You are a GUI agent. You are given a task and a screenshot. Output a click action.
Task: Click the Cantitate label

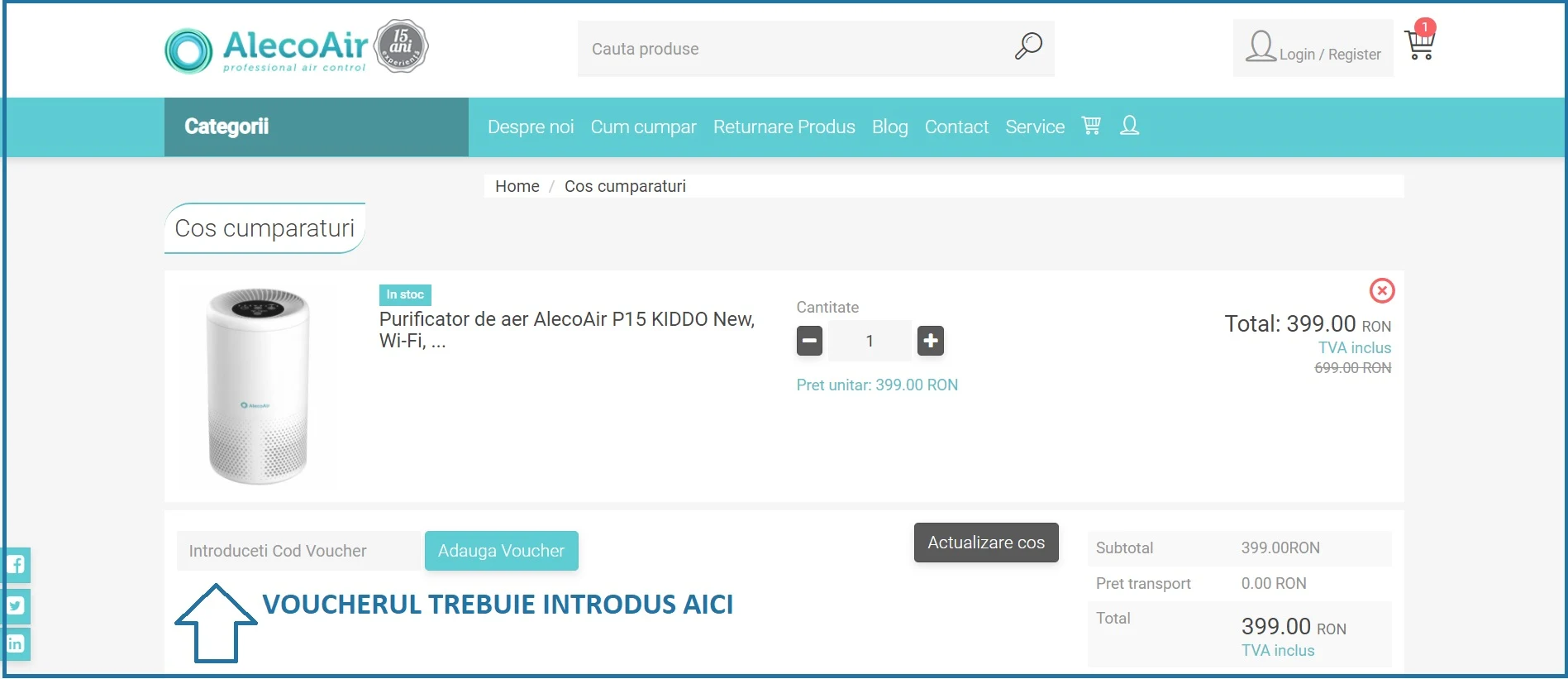pyautogui.click(x=827, y=307)
